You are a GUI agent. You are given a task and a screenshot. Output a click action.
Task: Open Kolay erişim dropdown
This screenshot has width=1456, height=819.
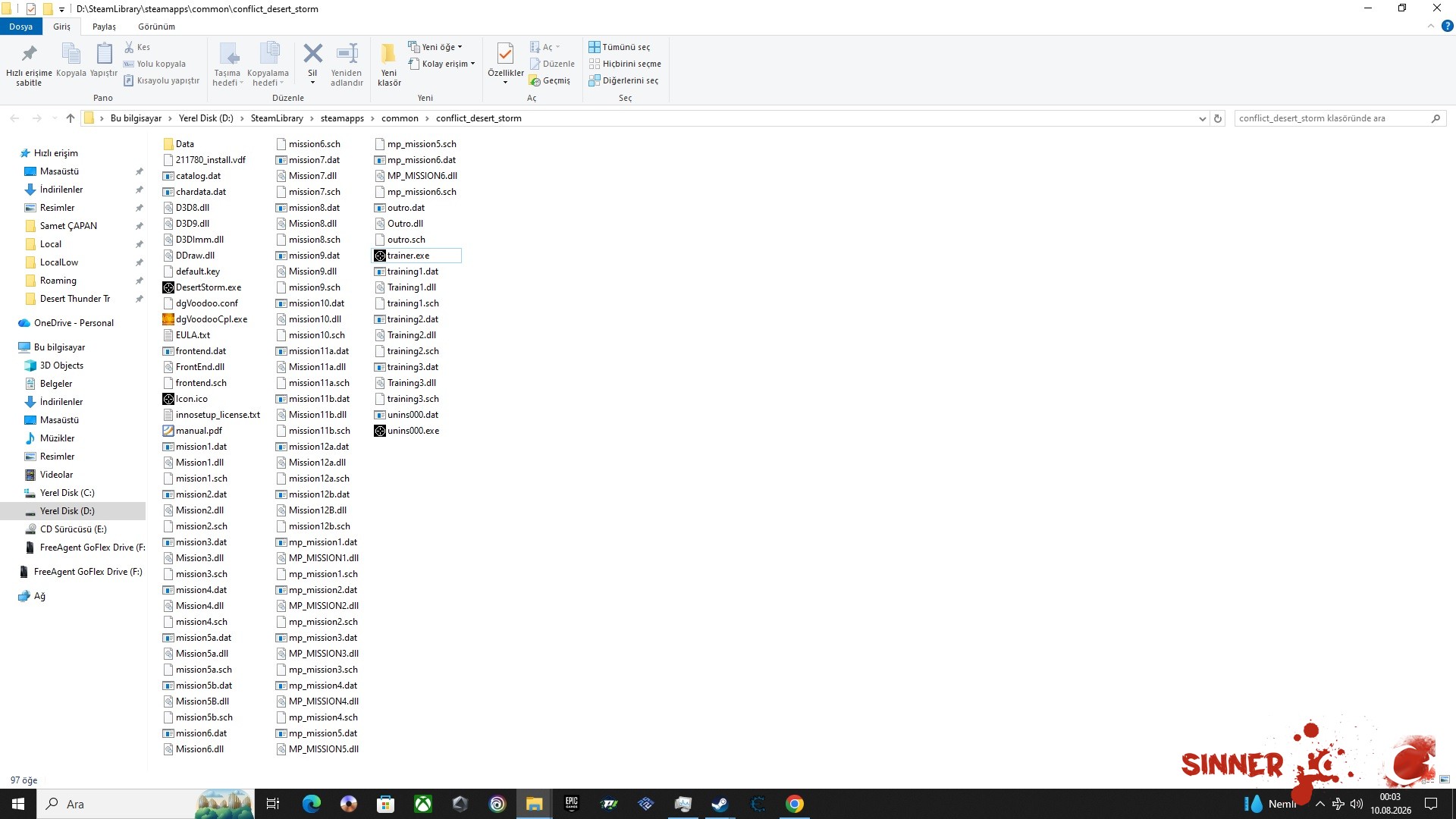coord(442,64)
